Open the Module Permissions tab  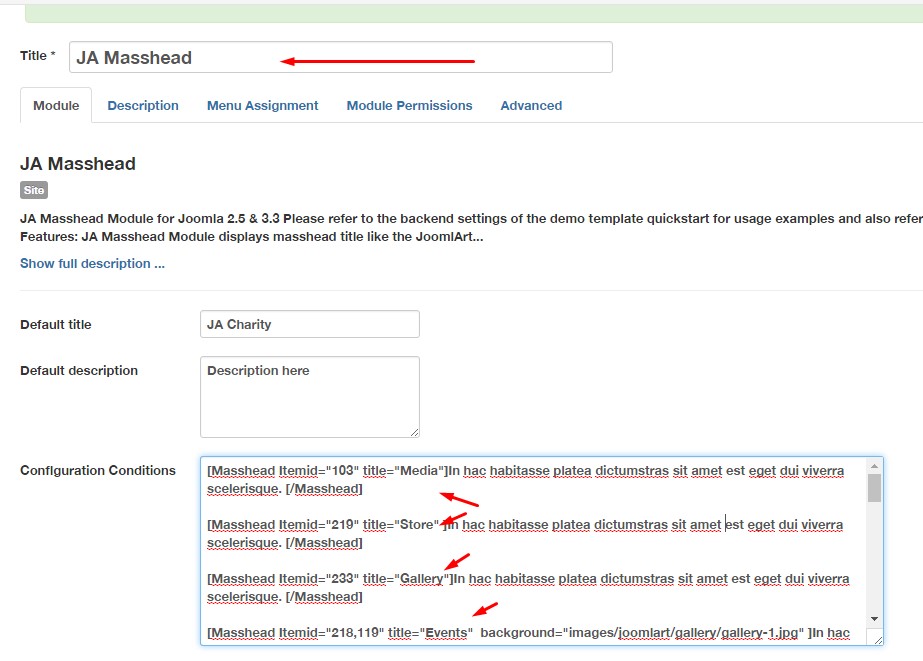[x=409, y=105]
